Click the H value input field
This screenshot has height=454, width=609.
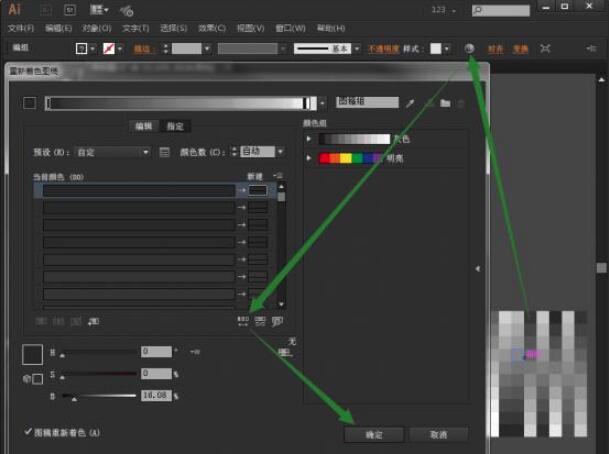tap(156, 351)
